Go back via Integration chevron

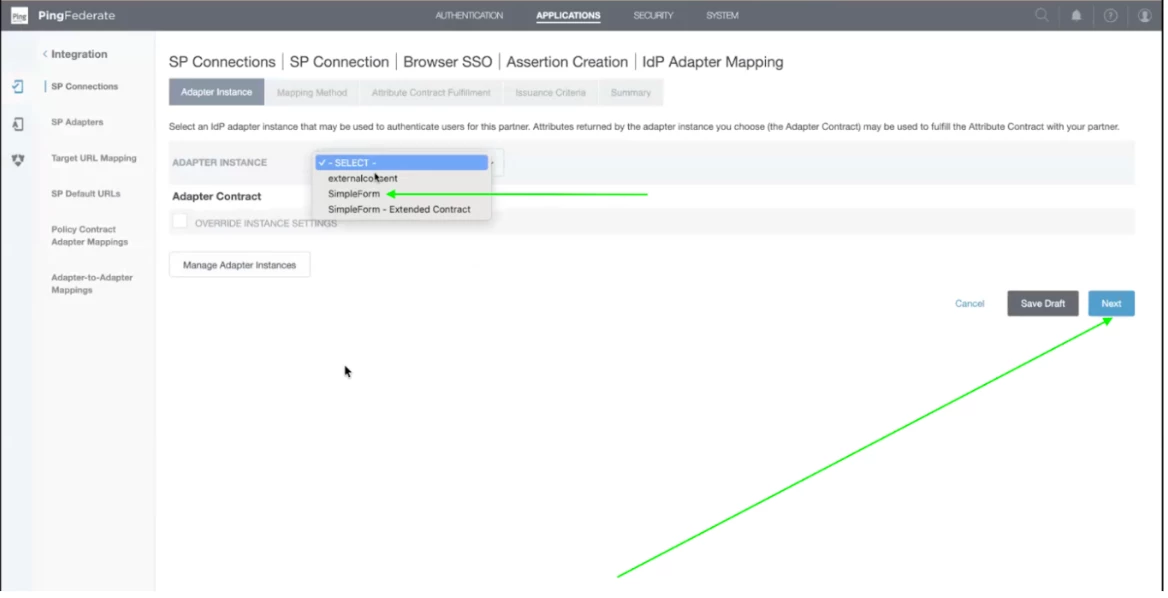(x=45, y=54)
